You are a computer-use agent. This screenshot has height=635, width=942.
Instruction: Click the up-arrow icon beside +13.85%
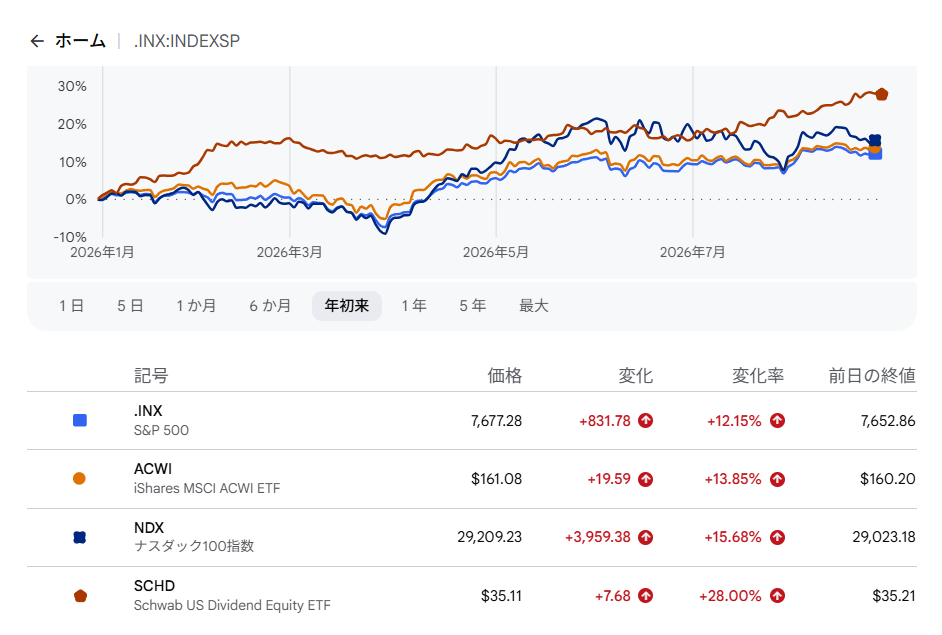coord(777,479)
